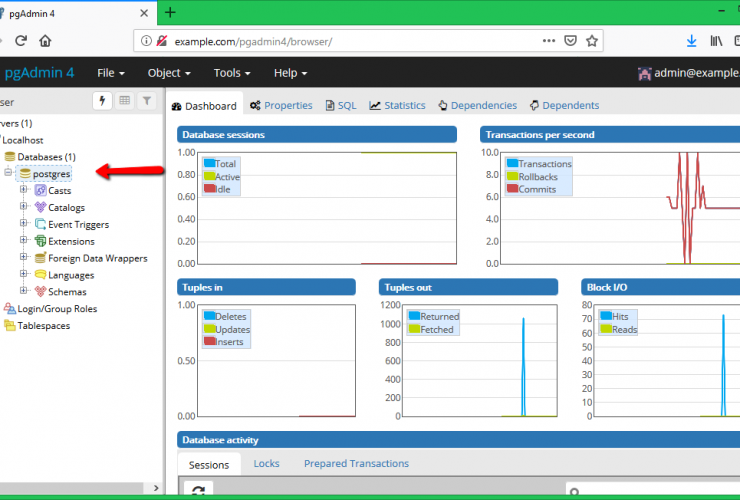740x500 pixels.
Task: Click the Firefox downloads arrow icon
Action: [691, 41]
